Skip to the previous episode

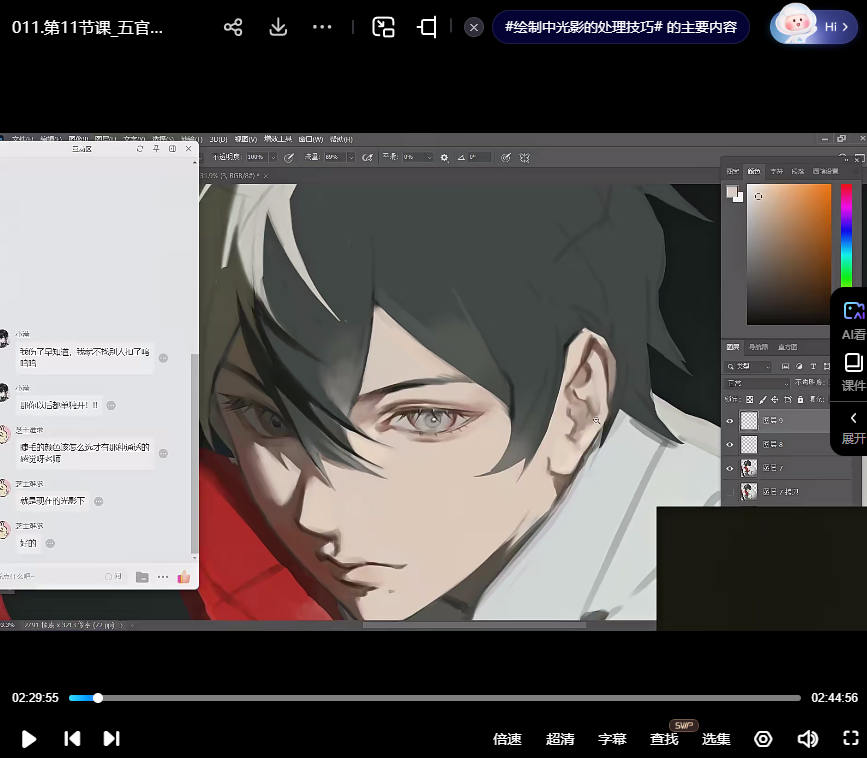tap(72, 739)
